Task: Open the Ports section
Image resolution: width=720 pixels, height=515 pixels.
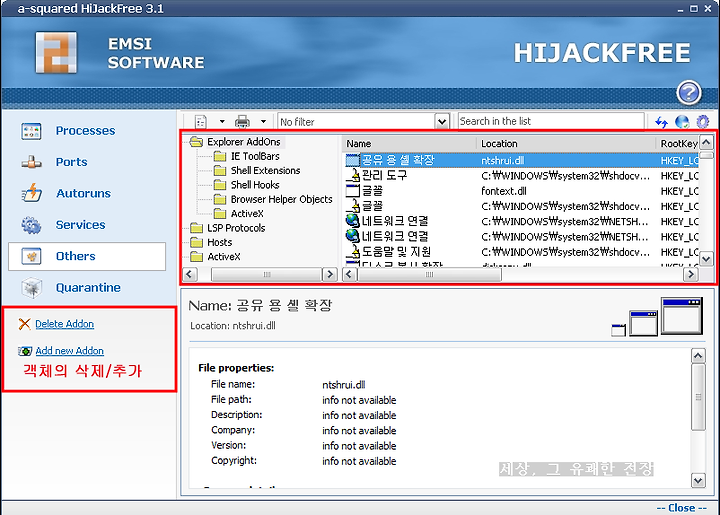Action: click(72, 162)
